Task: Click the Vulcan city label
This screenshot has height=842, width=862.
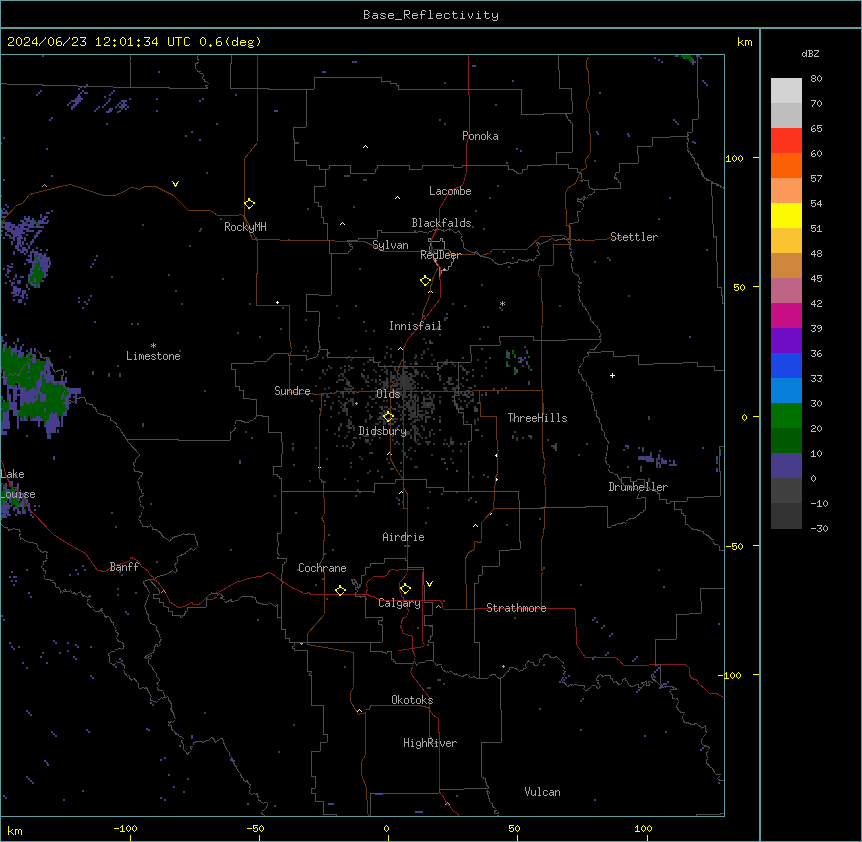Action: point(542,792)
